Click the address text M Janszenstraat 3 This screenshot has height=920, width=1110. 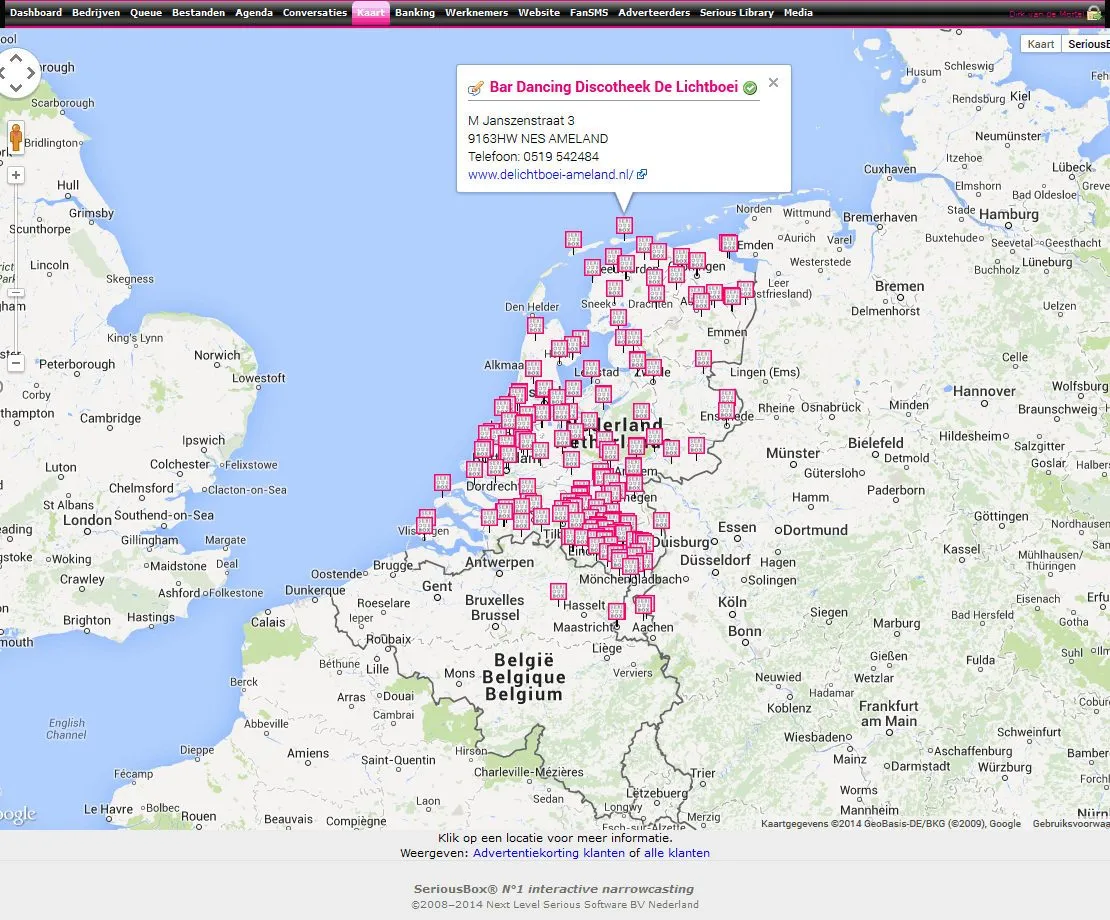[x=521, y=120]
